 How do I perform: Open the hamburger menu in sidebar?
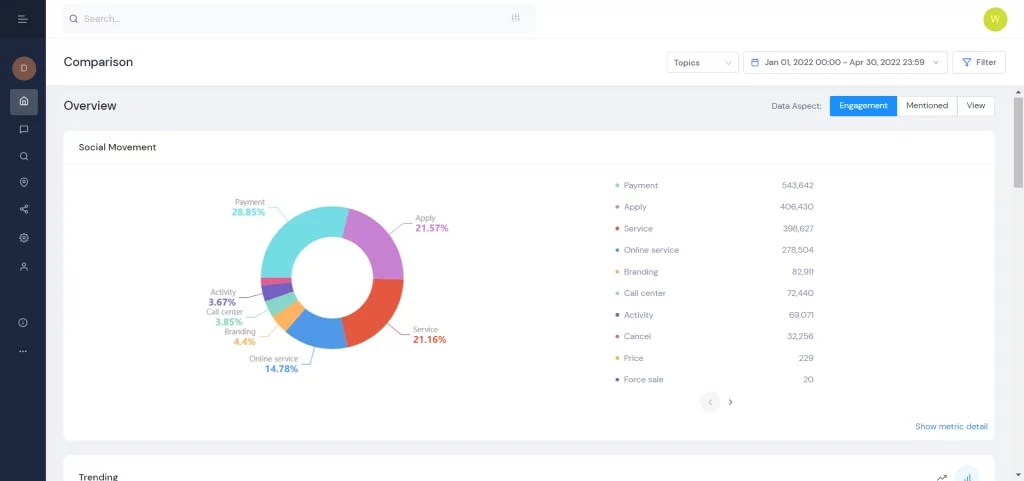pos(22,19)
